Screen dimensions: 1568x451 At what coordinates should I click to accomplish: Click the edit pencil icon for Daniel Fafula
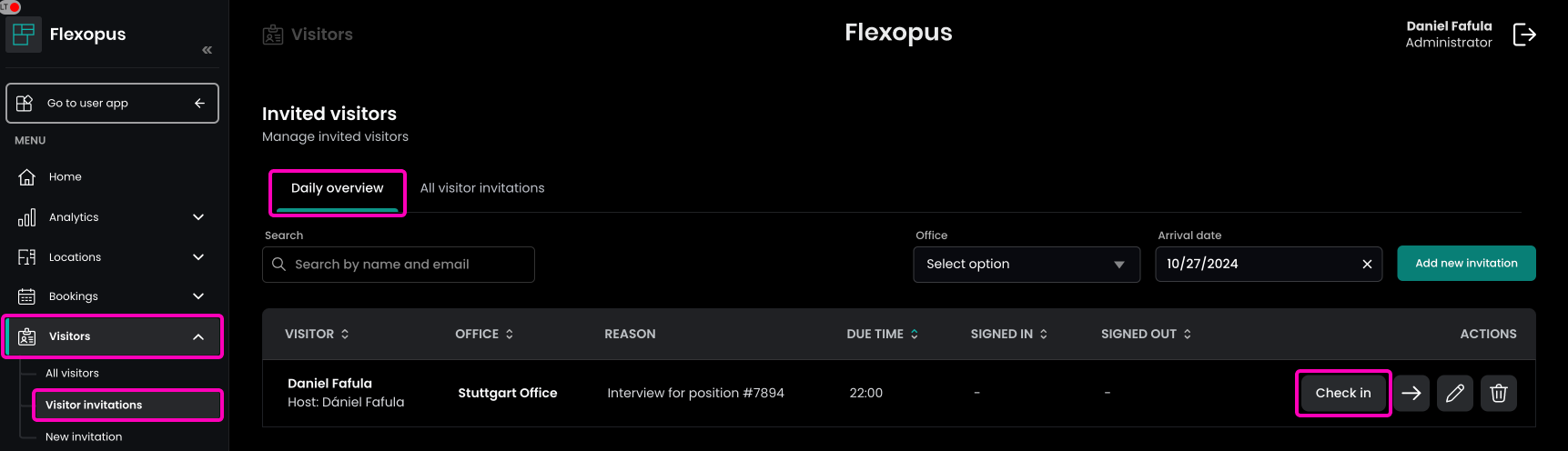point(1455,393)
